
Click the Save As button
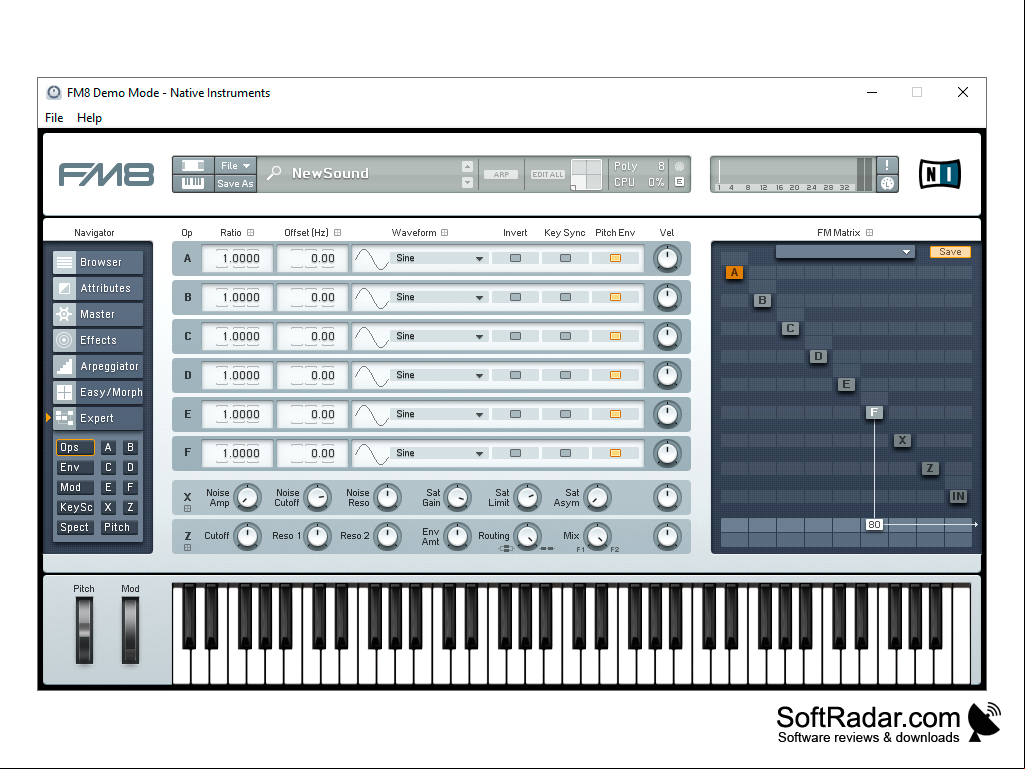pyautogui.click(x=235, y=184)
